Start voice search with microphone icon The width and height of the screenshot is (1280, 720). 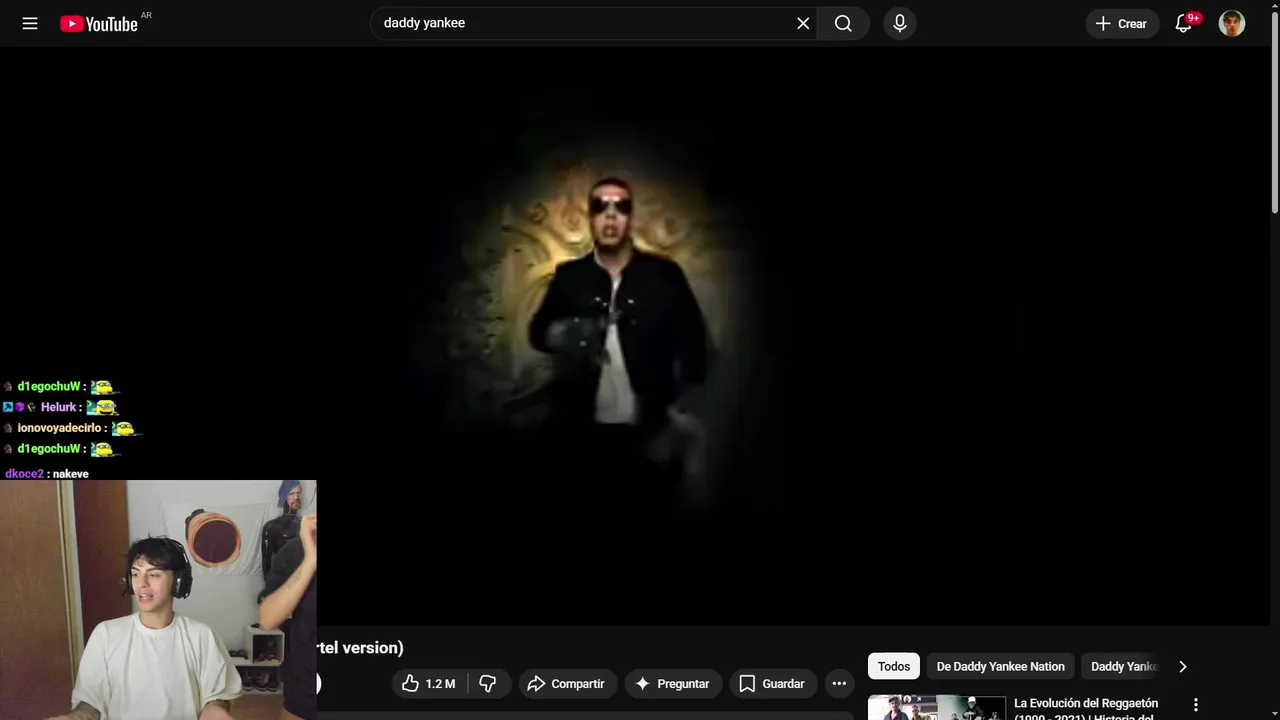pyautogui.click(x=900, y=23)
